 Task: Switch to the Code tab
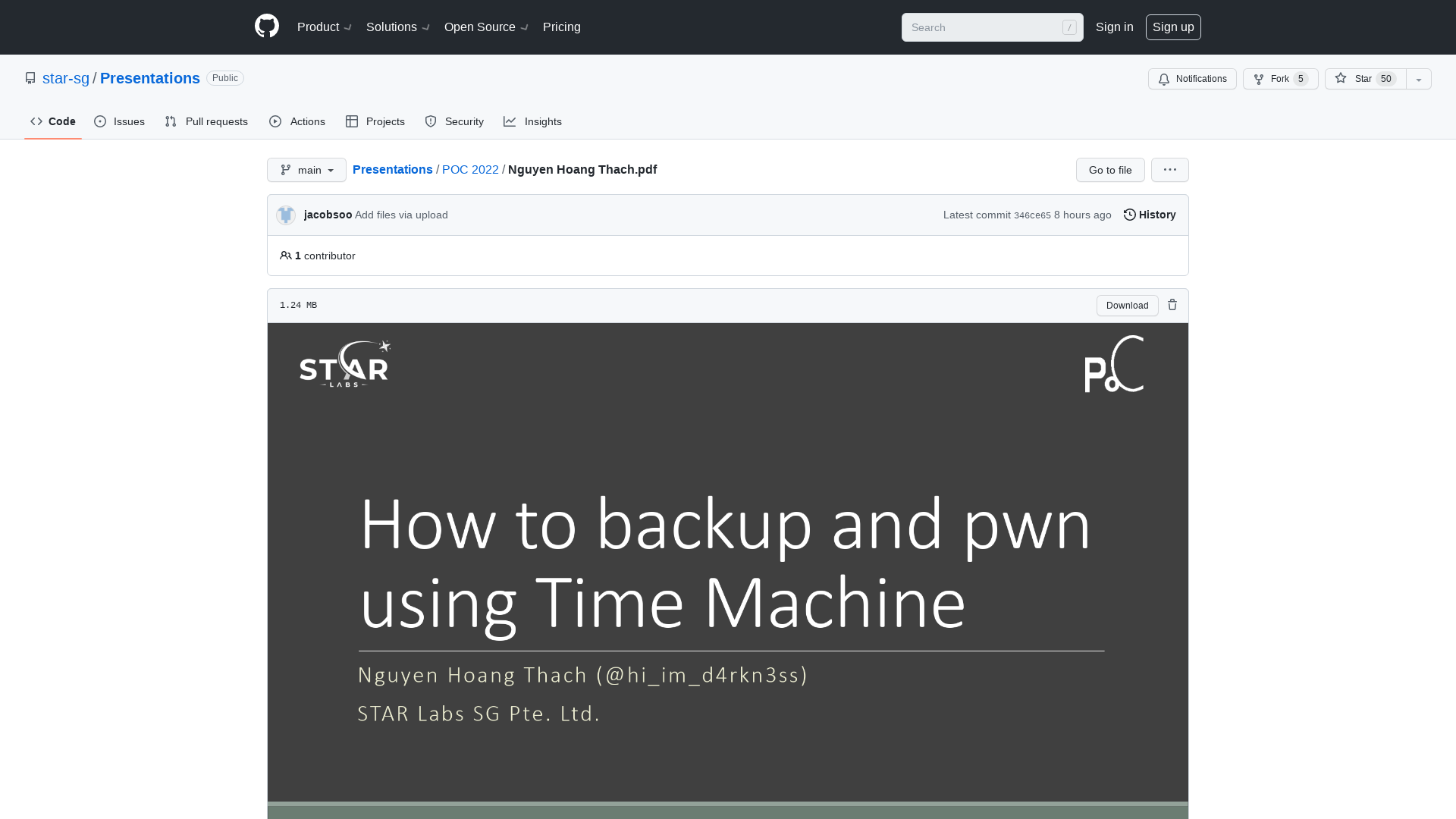click(52, 121)
